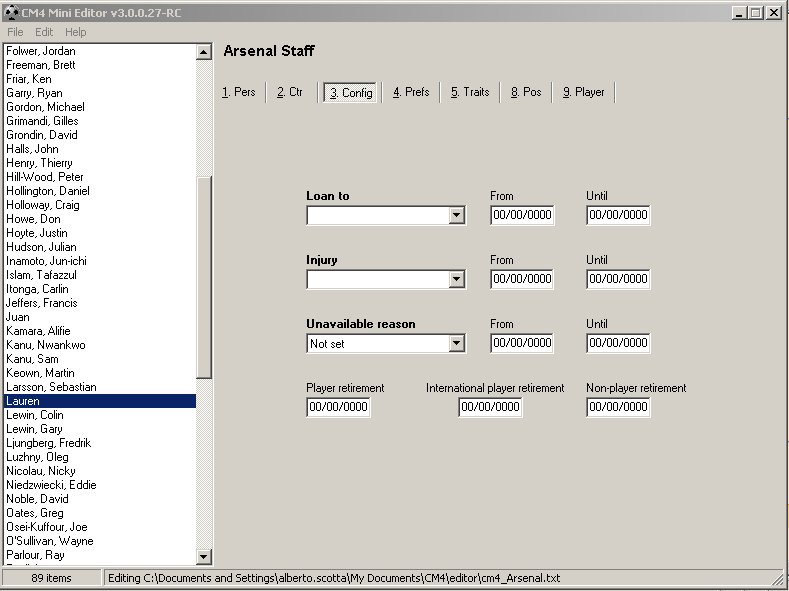Click the CM4 Mini Editor title bar icon
This screenshot has width=789, height=591.
[11, 13]
